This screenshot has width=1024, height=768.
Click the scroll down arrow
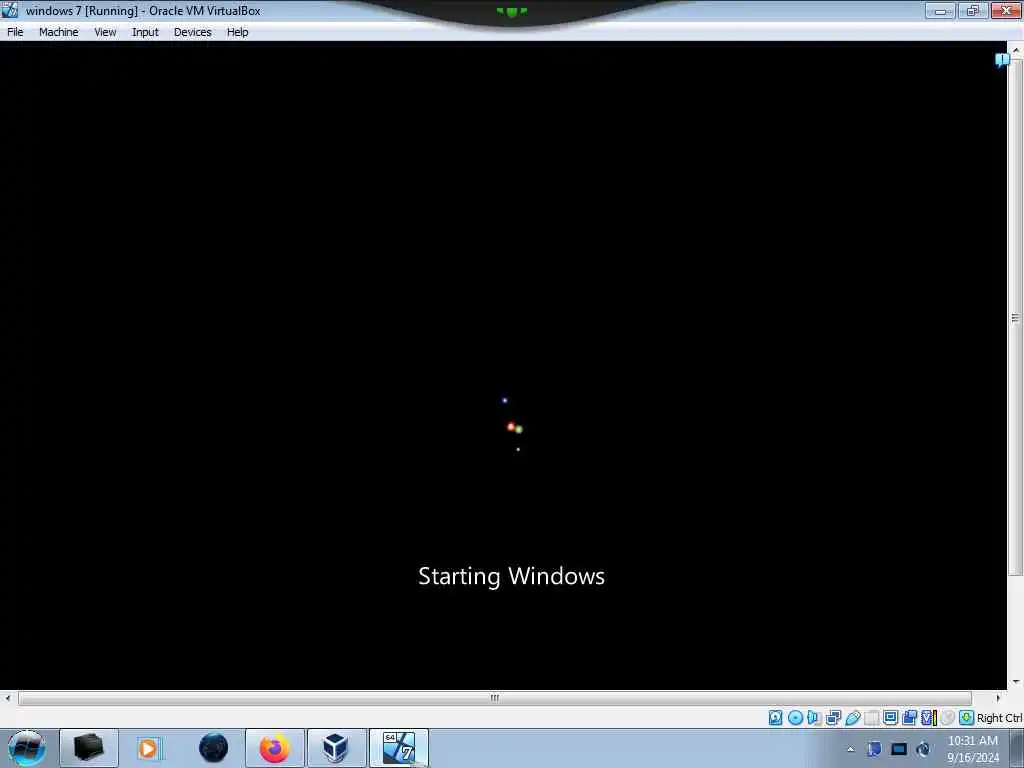1016,682
